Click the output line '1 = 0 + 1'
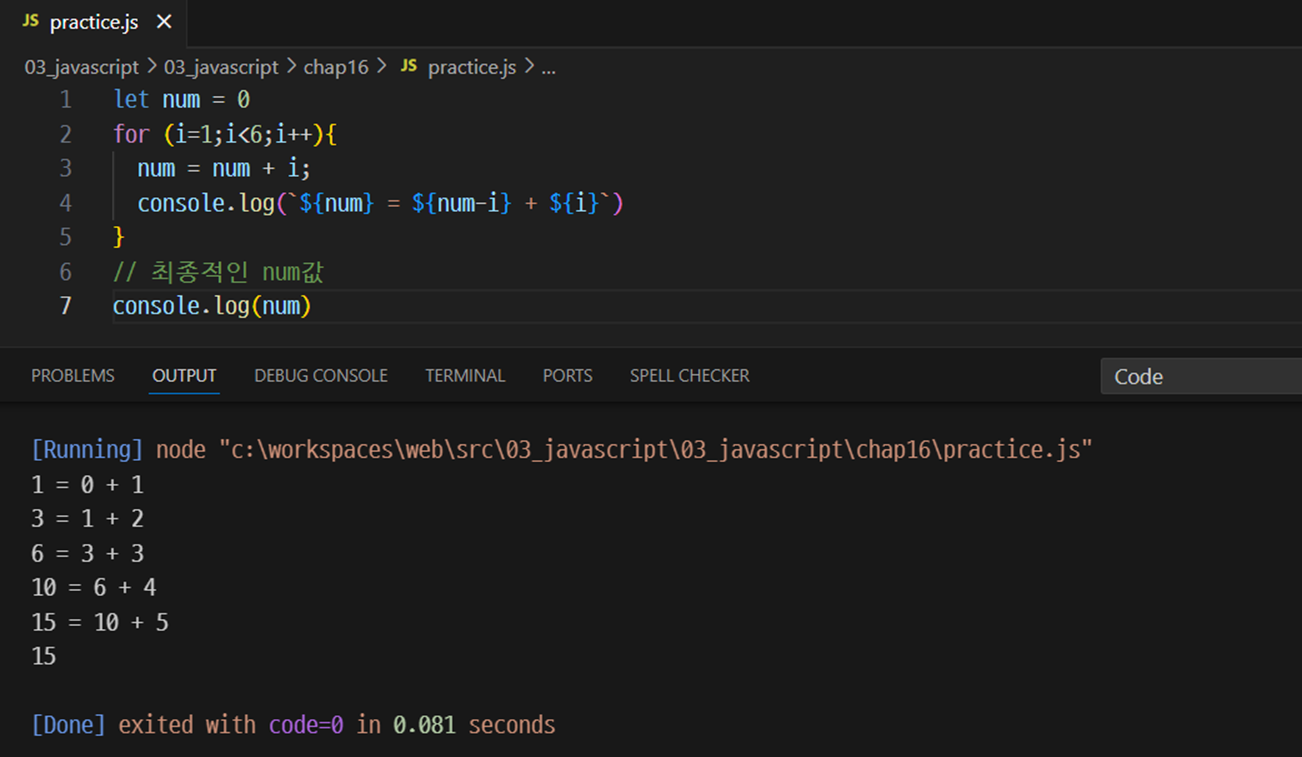The height and width of the screenshot is (757, 1302). (87, 485)
